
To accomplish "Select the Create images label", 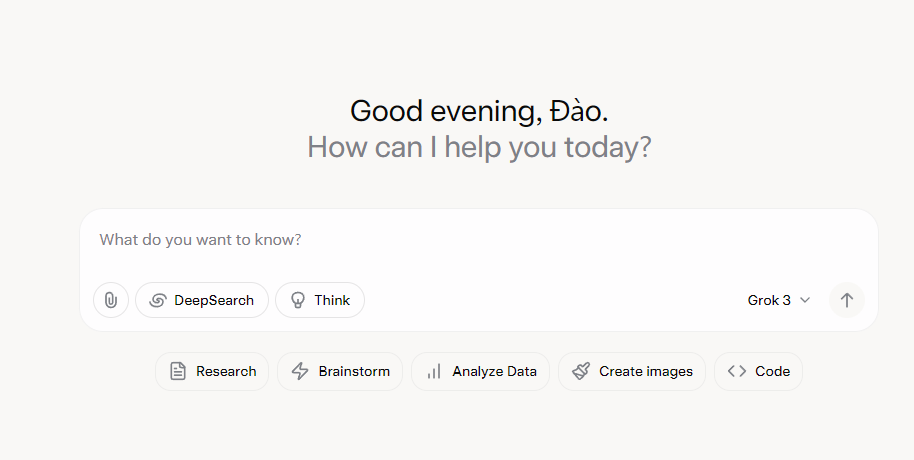I will [646, 371].
